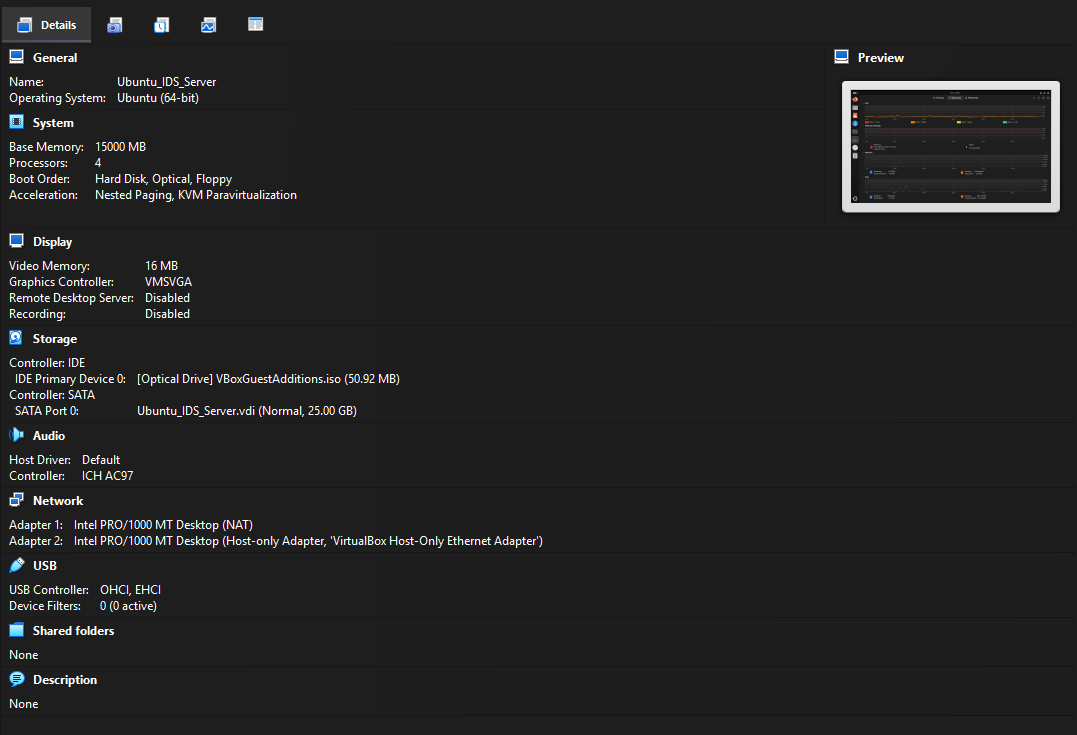Click the OHCI, EHCI USB controller value
This screenshot has height=735, width=1077.
(131, 590)
